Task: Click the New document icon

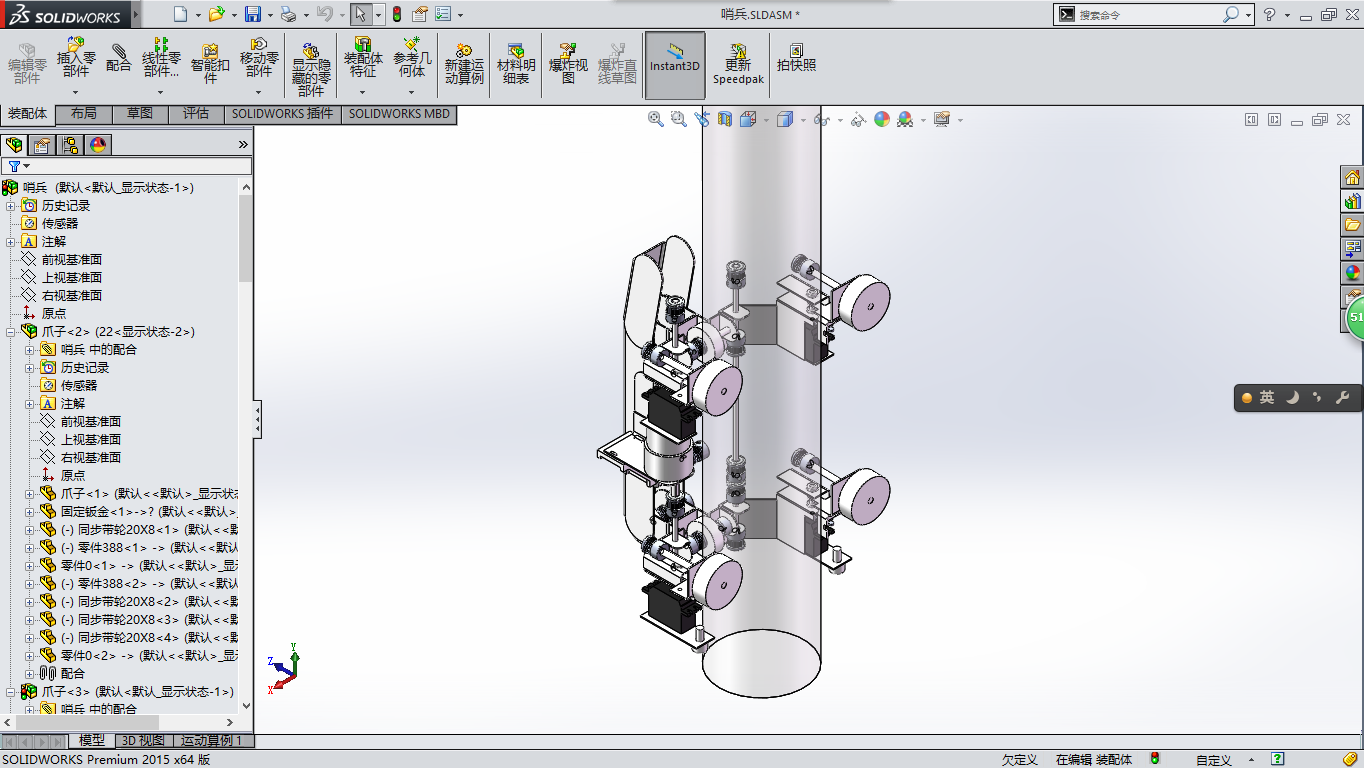Action: [x=180, y=14]
